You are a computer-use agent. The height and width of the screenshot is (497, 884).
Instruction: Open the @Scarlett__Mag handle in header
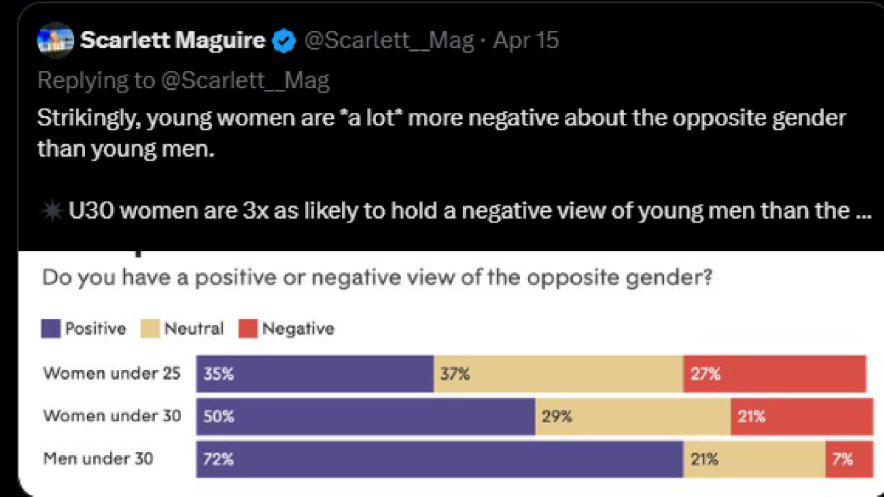click(x=389, y=40)
